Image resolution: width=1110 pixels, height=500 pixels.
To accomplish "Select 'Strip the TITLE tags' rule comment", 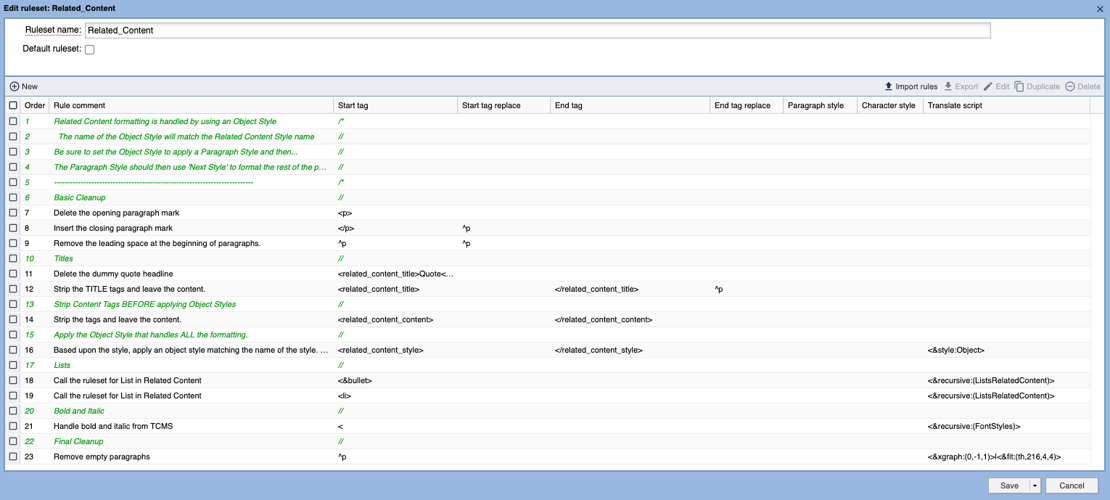I will (130, 289).
